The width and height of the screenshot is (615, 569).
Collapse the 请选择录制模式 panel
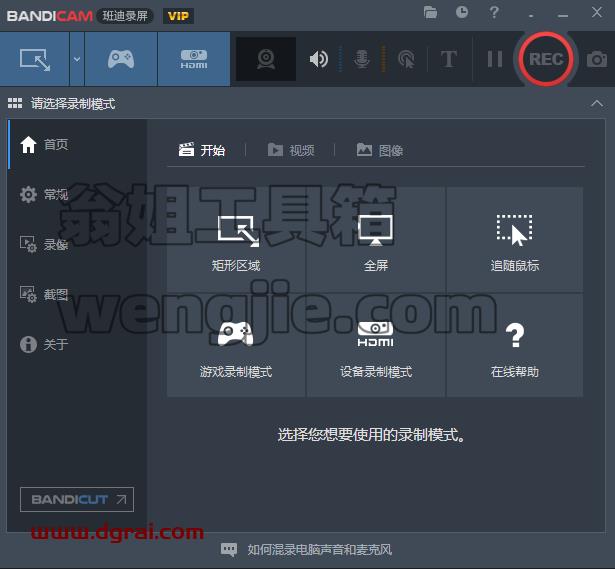pos(597,104)
